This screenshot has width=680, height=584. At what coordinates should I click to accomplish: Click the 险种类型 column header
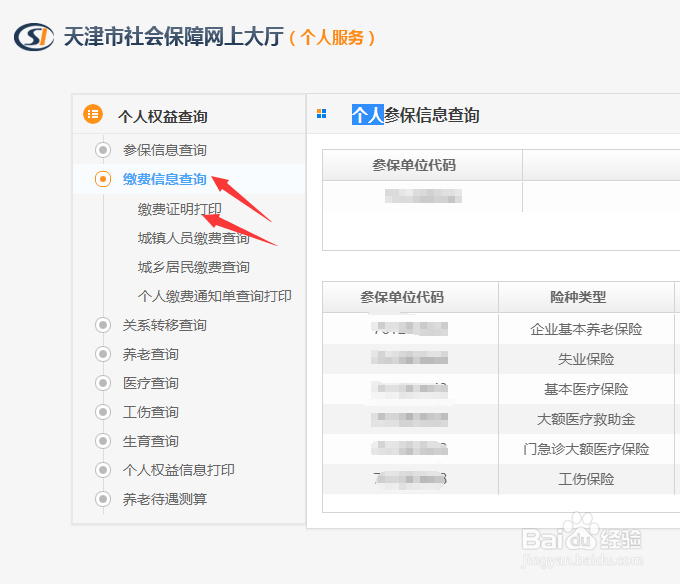point(577,297)
